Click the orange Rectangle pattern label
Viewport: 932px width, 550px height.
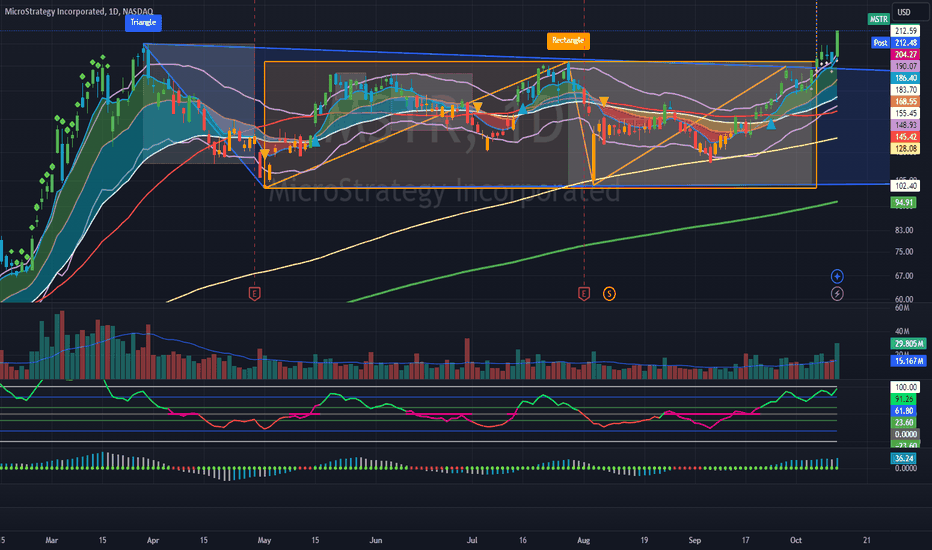(568, 40)
